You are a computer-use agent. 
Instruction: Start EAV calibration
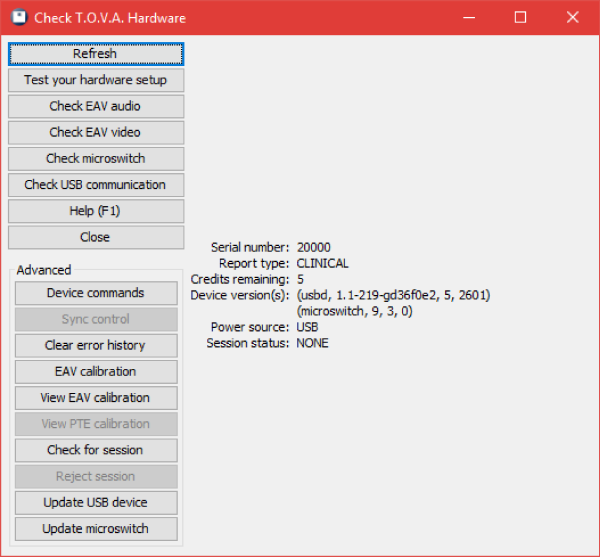click(96, 372)
